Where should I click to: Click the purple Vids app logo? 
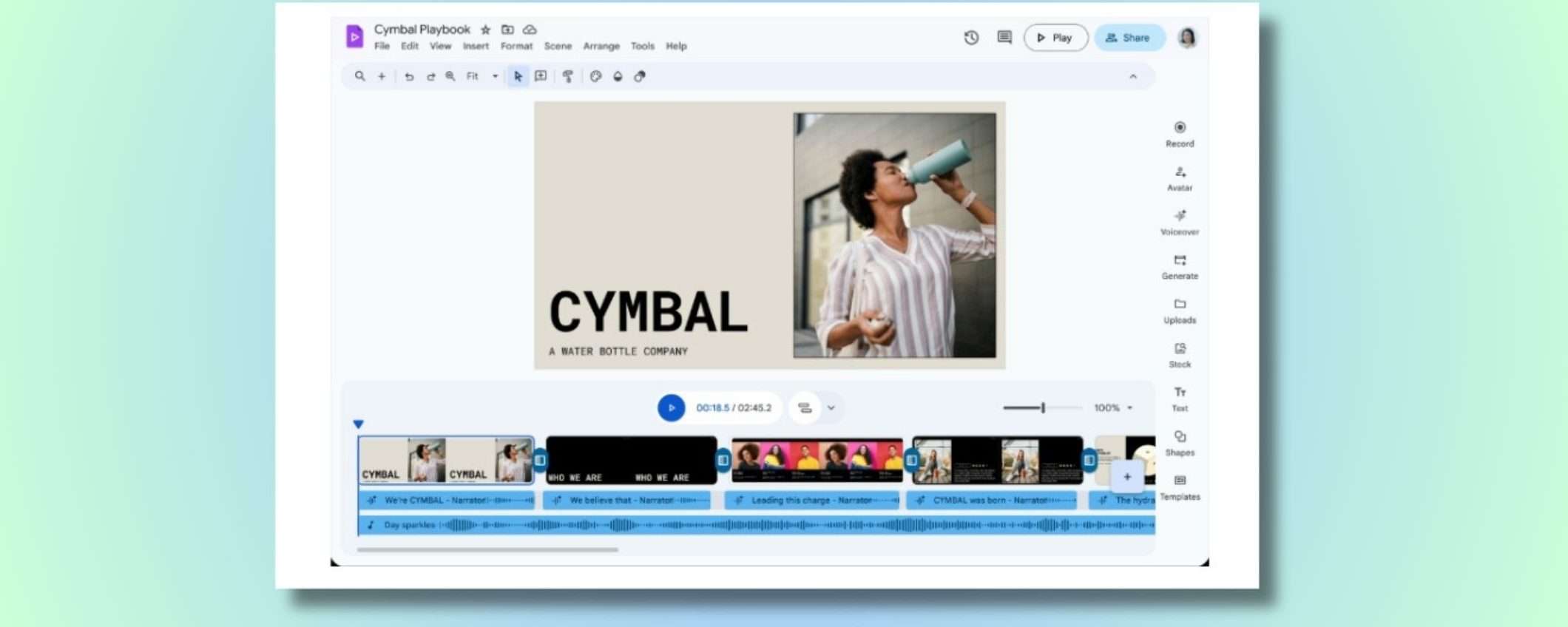pos(354,36)
